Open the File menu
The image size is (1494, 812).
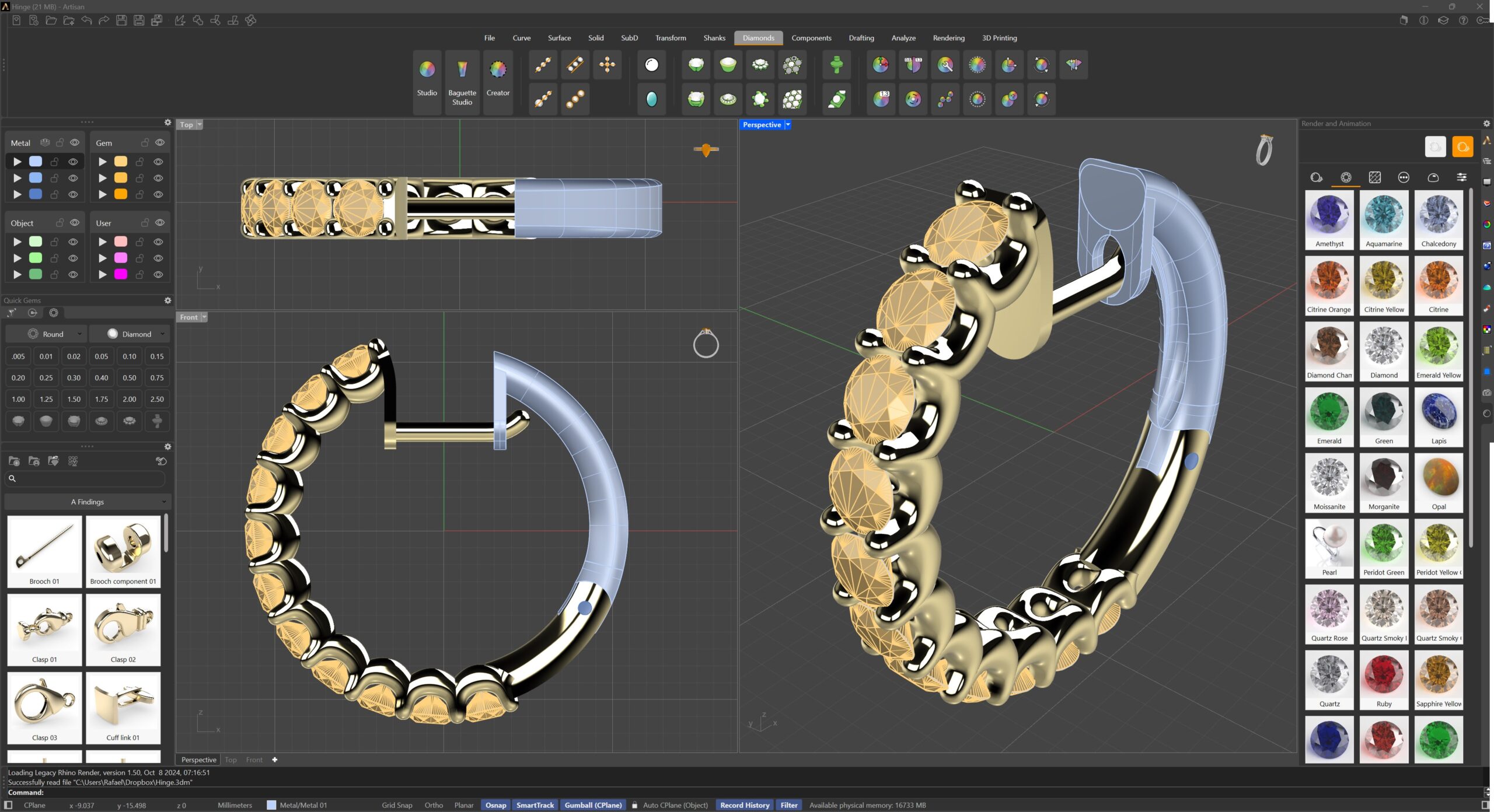click(489, 38)
